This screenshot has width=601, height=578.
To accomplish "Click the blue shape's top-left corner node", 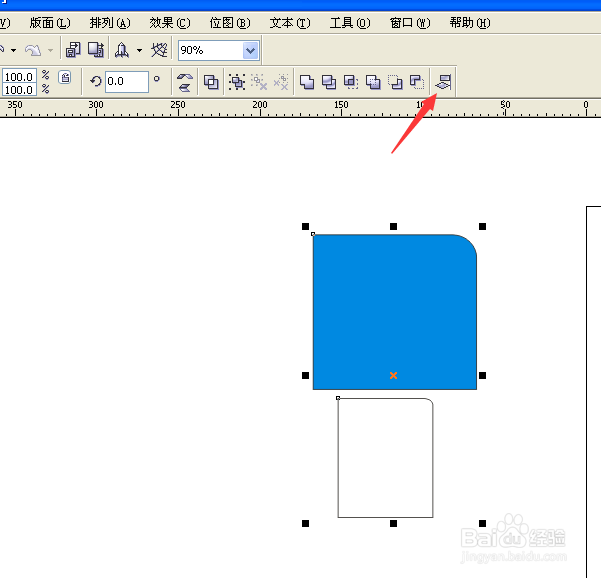I will tap(313, 234).
